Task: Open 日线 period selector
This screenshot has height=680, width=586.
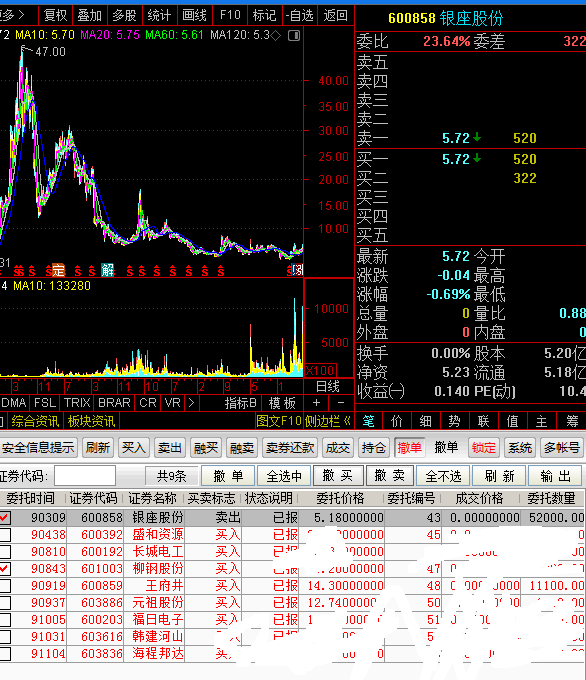Action: (327, 386)
